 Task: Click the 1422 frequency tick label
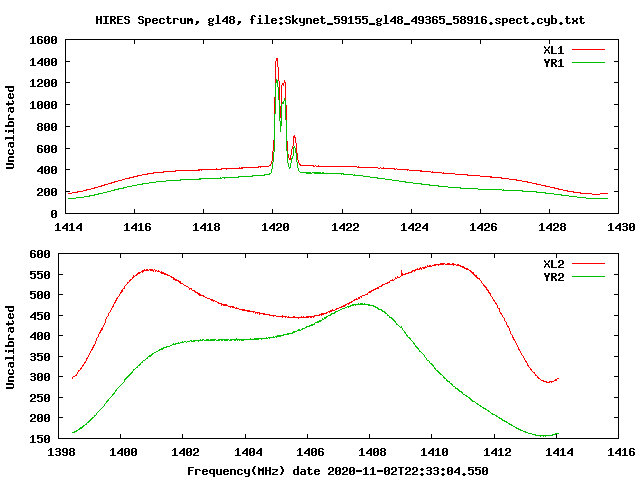[x=345, y=227]
